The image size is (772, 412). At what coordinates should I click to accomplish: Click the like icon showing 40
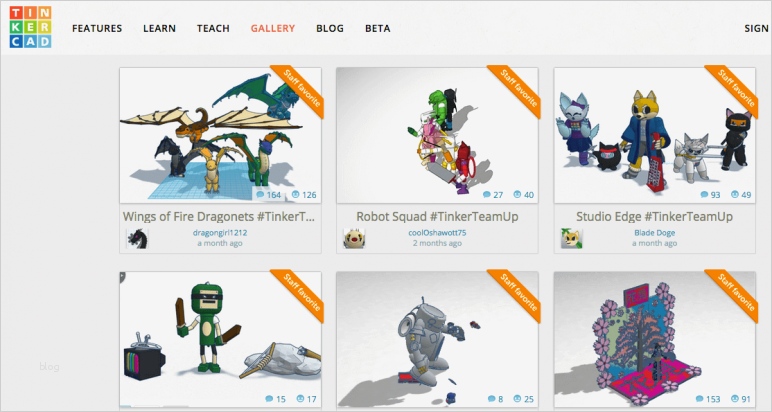(x=517, y=195)
